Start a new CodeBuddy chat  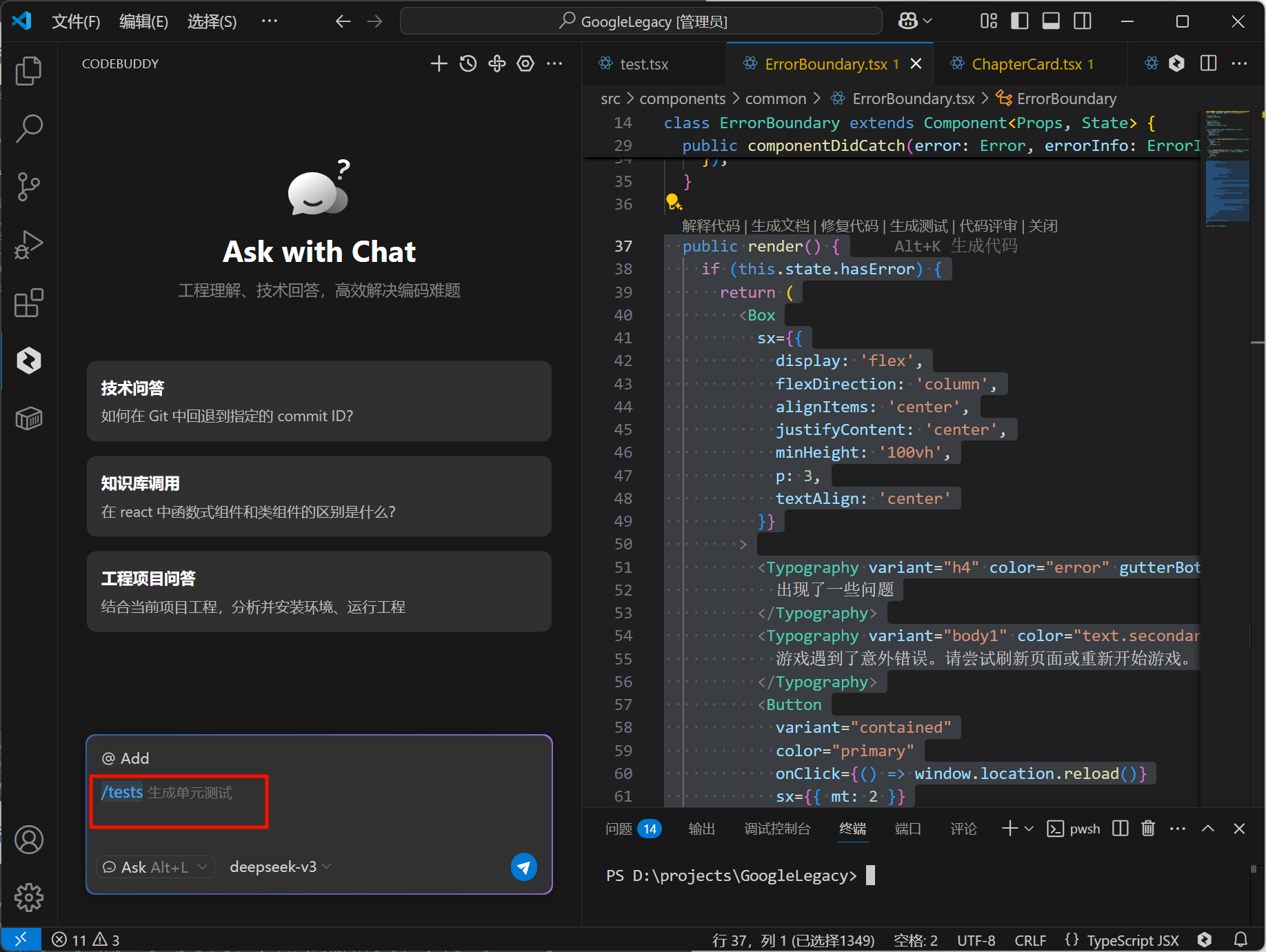(x=439, y=64)
